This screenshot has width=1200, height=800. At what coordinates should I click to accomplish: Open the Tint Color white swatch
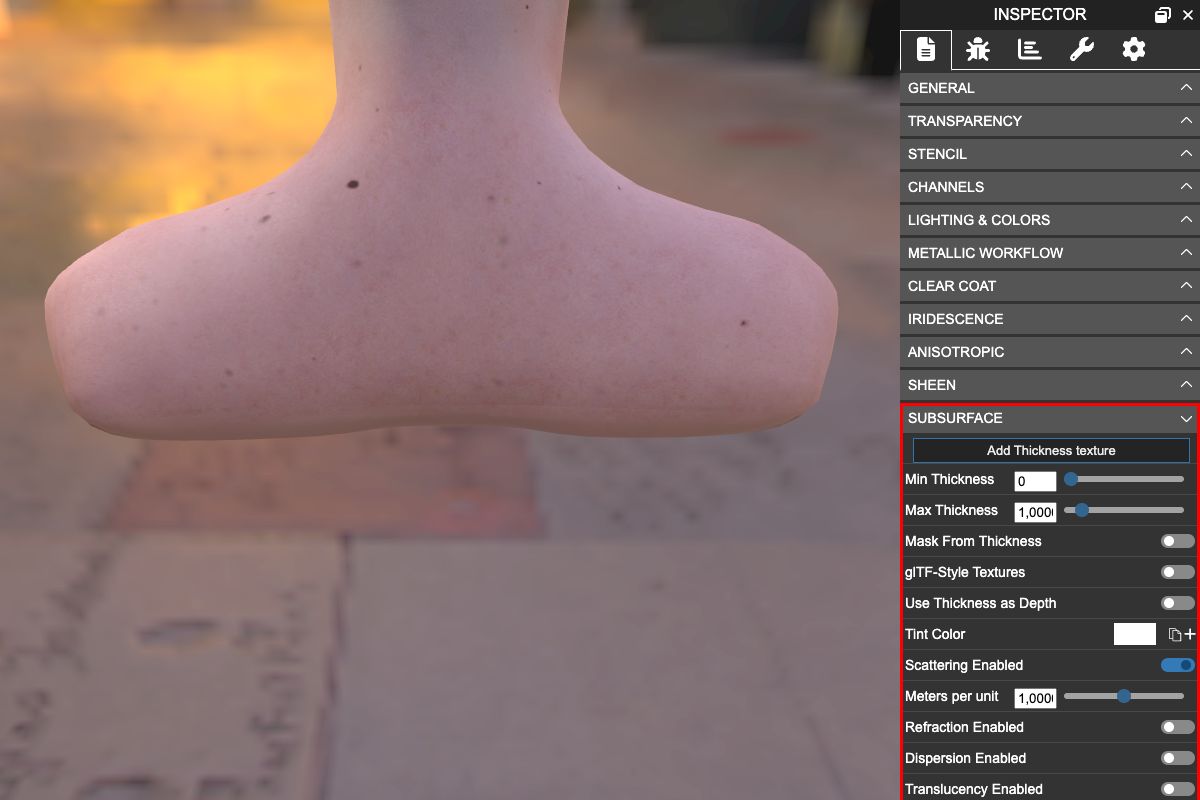click(1134, 634)
